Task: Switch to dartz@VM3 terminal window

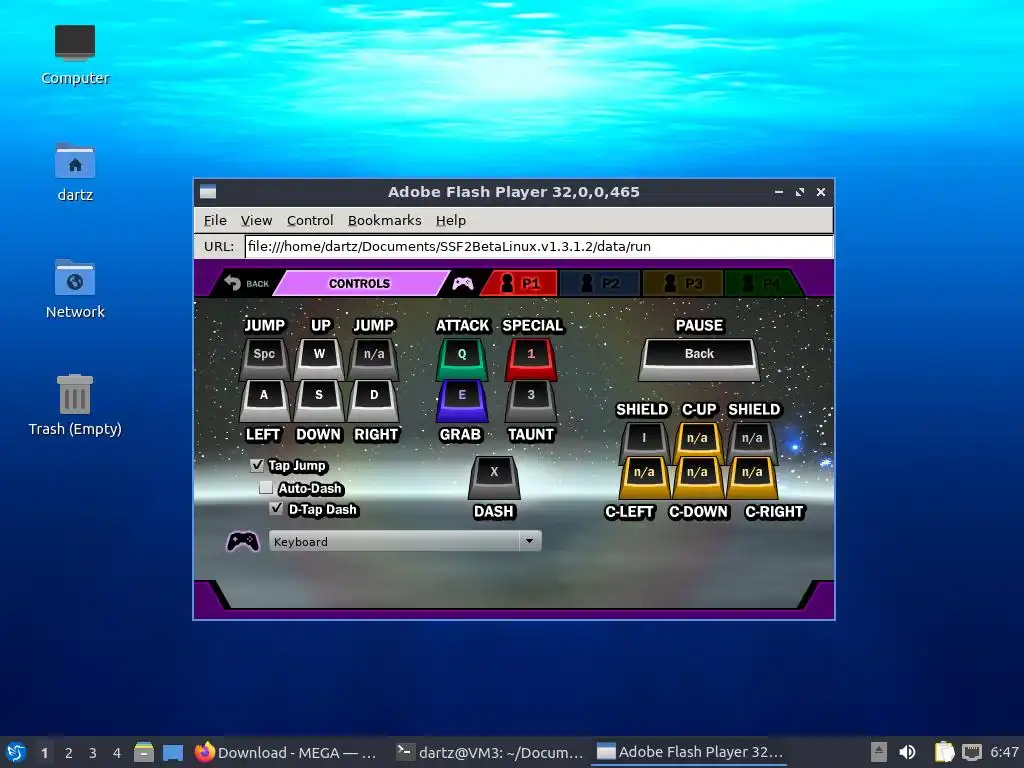Action: (490, 752)
